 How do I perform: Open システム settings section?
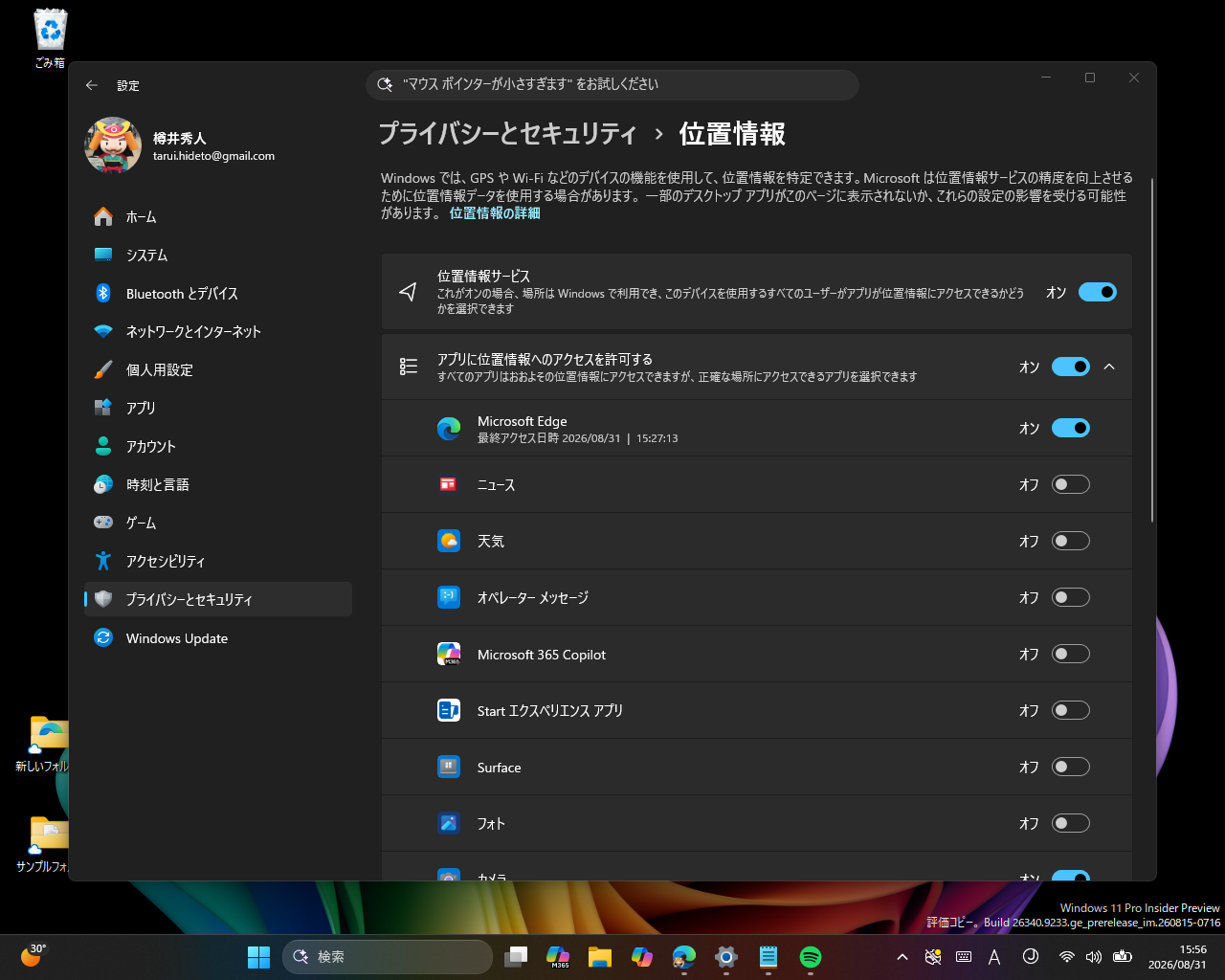point(218,256)
